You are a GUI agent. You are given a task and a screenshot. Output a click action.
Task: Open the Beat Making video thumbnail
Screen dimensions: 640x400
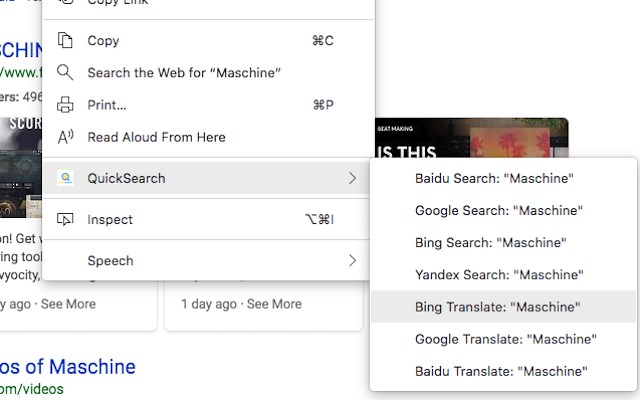470,138
